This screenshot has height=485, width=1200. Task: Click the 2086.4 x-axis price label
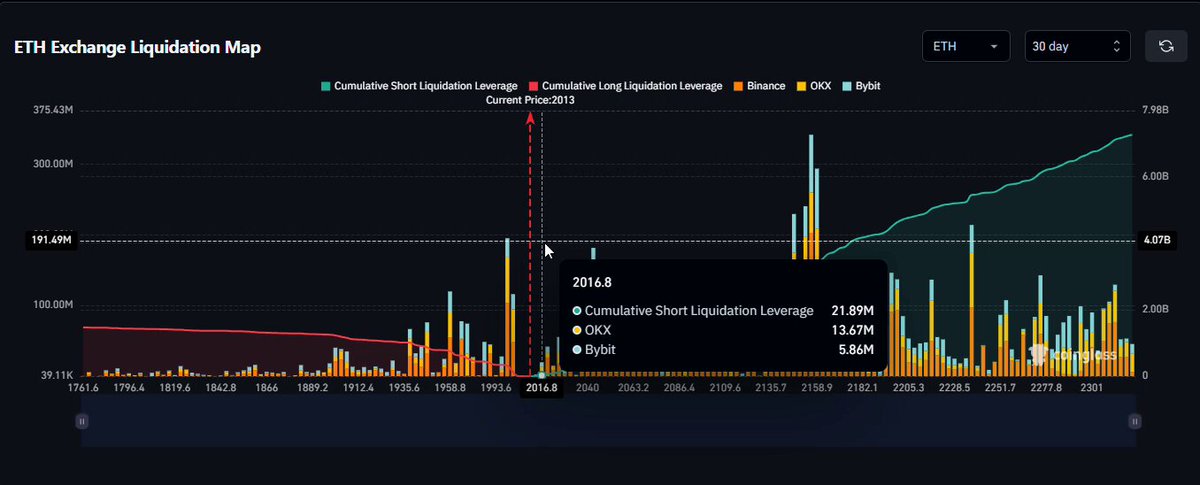[679, 387]
